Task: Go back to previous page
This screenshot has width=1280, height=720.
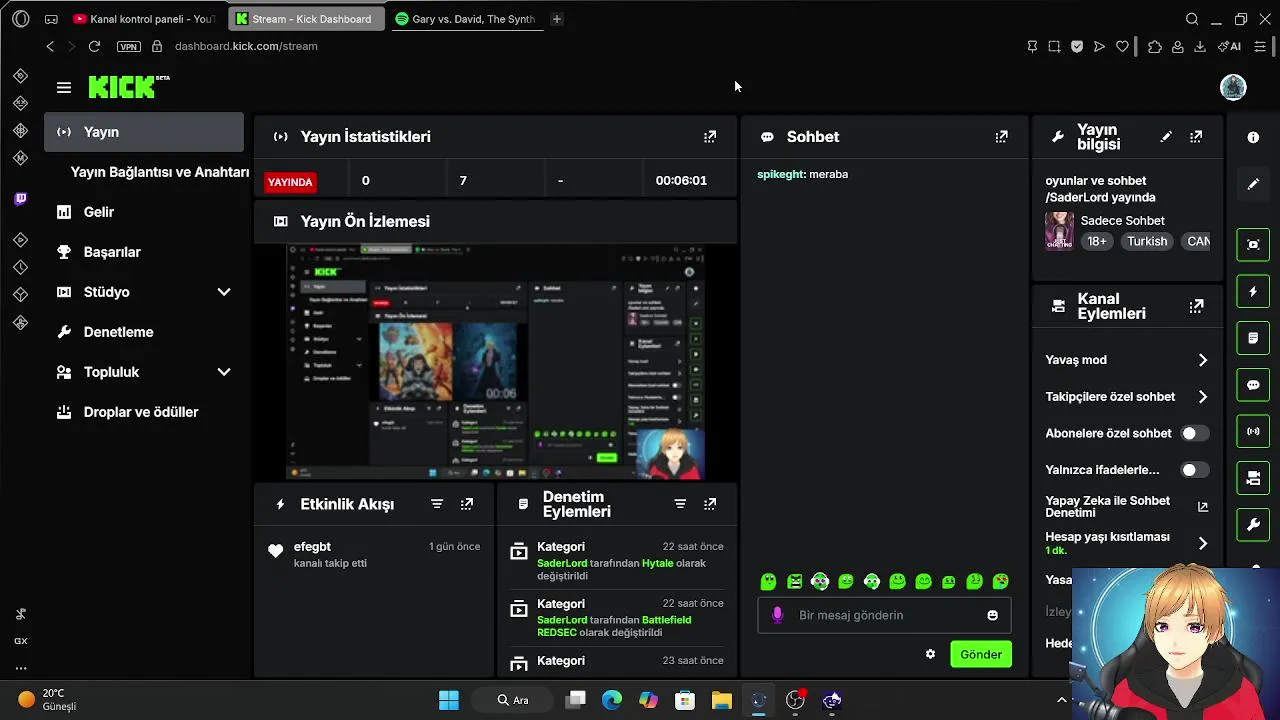Action: pos(50,46)
